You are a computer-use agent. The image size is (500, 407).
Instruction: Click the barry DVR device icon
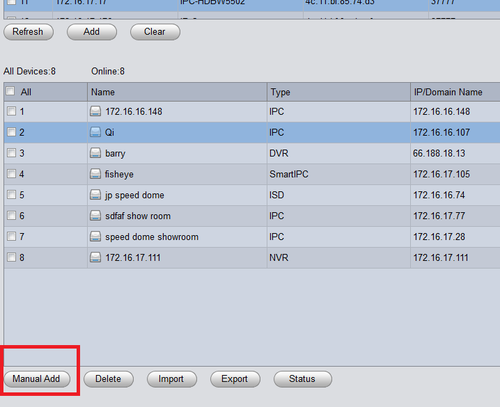coord(95,153)
